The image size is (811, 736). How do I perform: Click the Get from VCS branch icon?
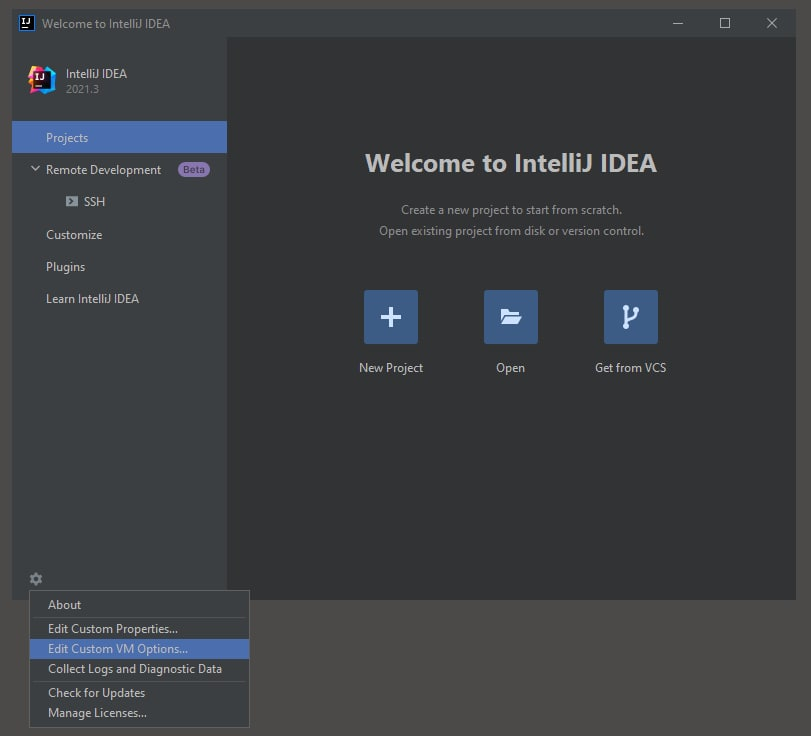point(630,317)
